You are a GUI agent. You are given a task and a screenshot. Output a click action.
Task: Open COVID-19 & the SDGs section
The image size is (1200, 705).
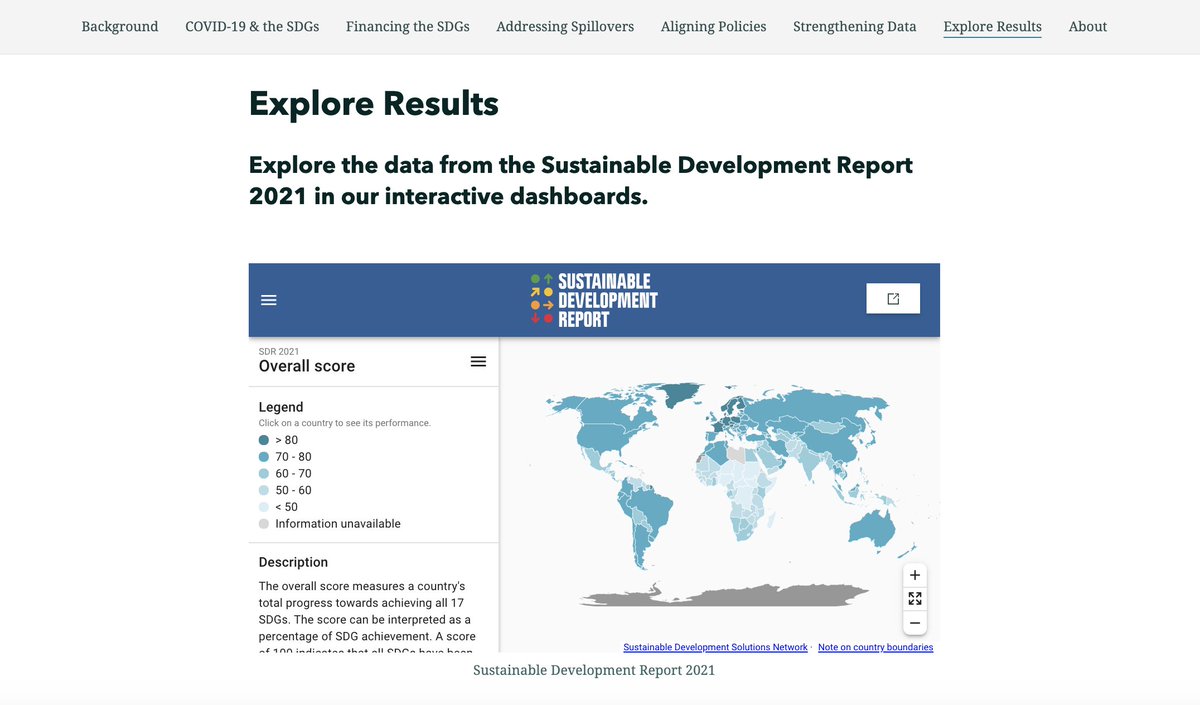pyautogui.click(x=252, y=27)
